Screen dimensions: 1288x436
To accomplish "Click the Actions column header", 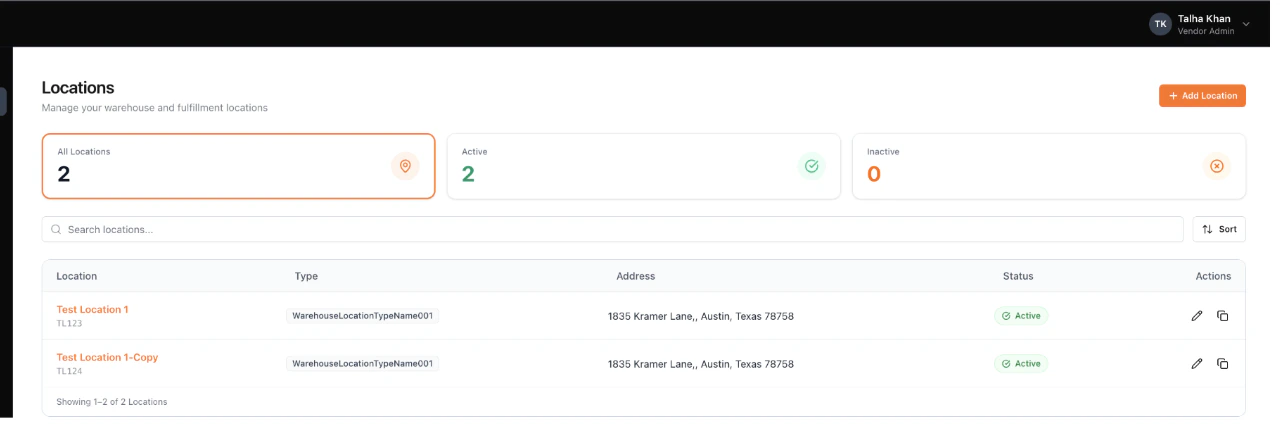I will (1213, 276).
